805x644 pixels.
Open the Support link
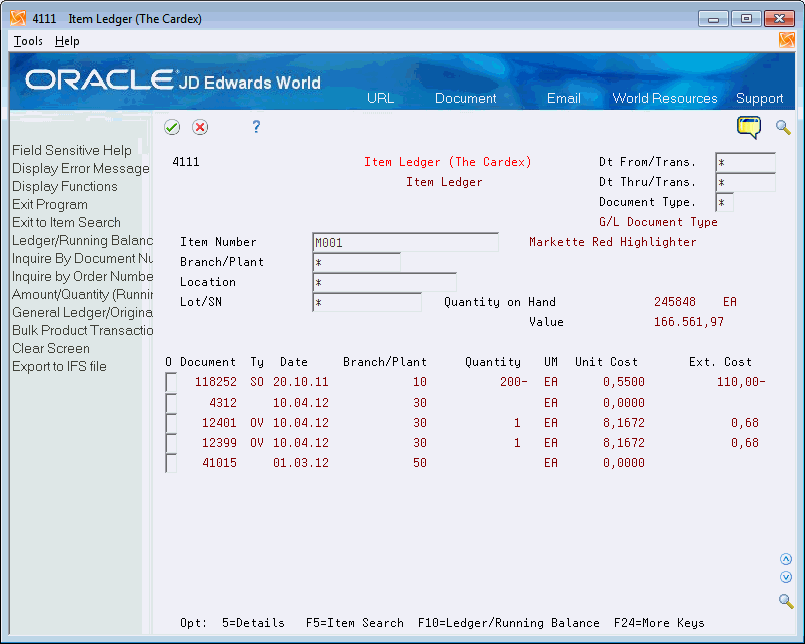759,98
